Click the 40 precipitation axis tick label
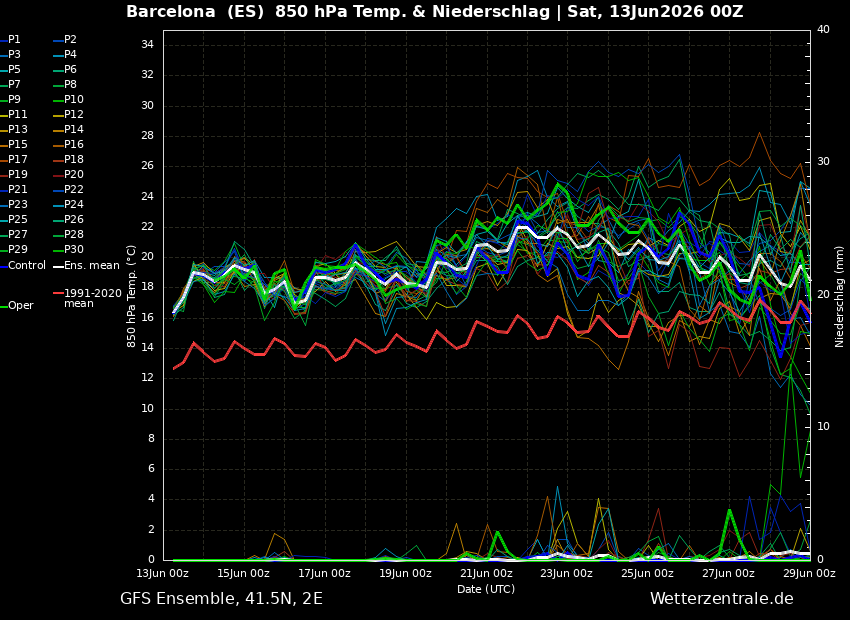Image resolution: width=850 pixels, height=620 pixels. tap(823, 29)
